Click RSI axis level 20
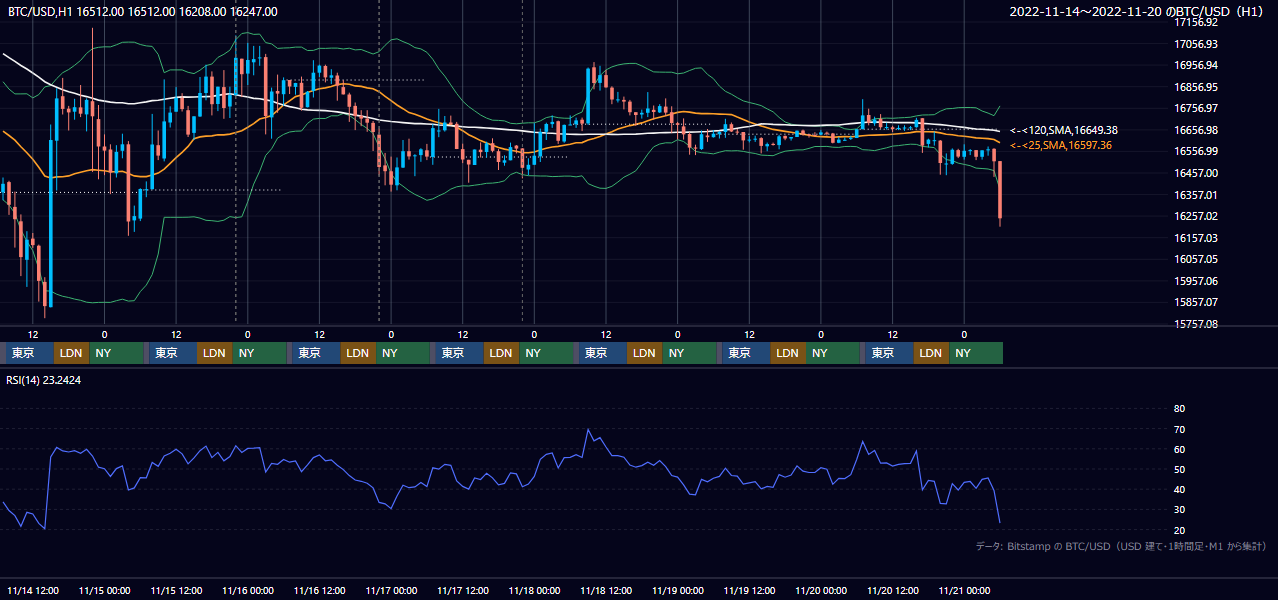The image size is (1278, 600). pyautogui.click(x=1179, y=530)
